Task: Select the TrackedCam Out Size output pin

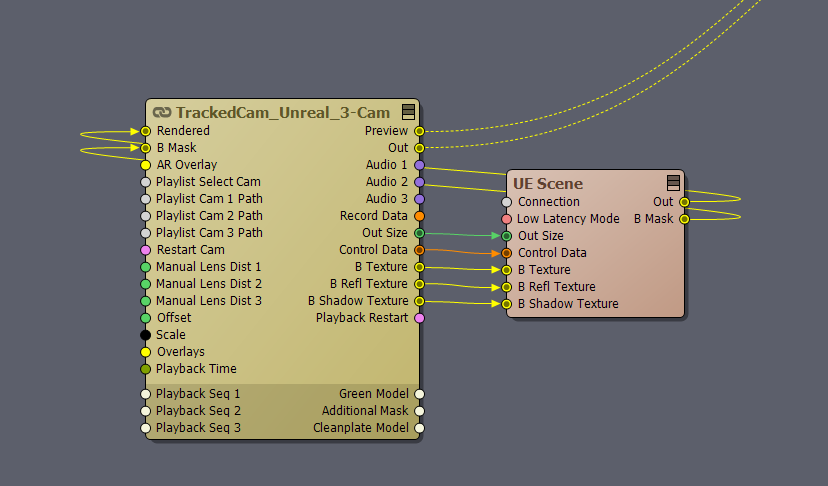Action: pos(419,233)
